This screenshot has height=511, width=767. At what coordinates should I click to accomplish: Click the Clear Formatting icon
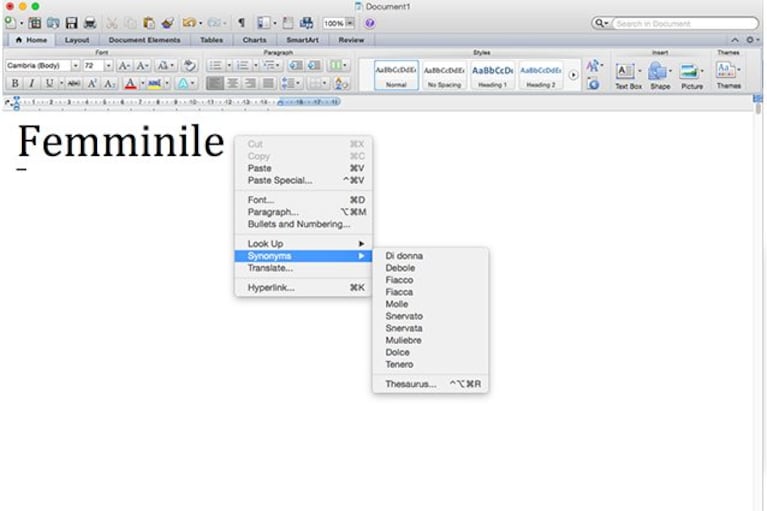tap(189, 66)
